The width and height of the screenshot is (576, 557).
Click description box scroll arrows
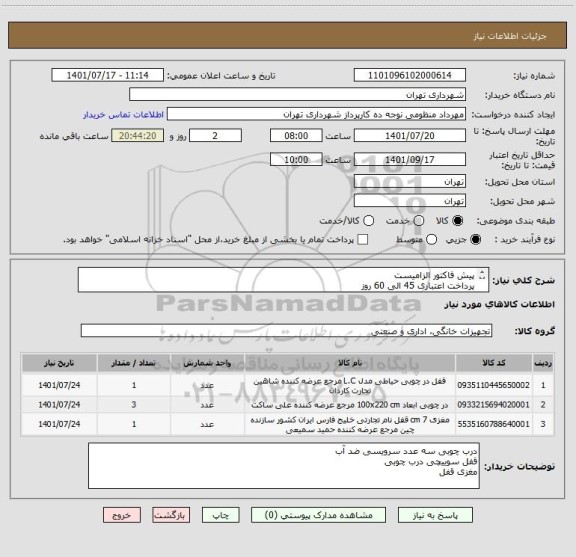click(x=482, y=275)
